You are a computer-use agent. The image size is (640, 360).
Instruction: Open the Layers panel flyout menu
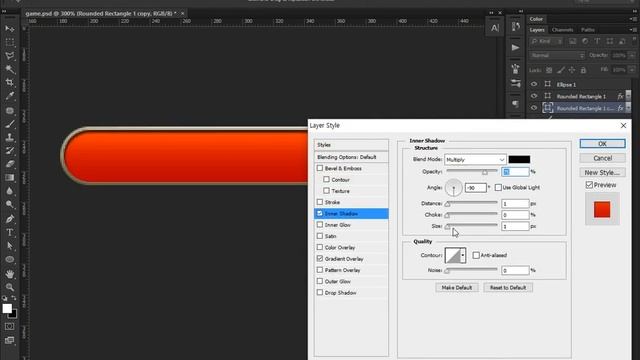(632, 30)
